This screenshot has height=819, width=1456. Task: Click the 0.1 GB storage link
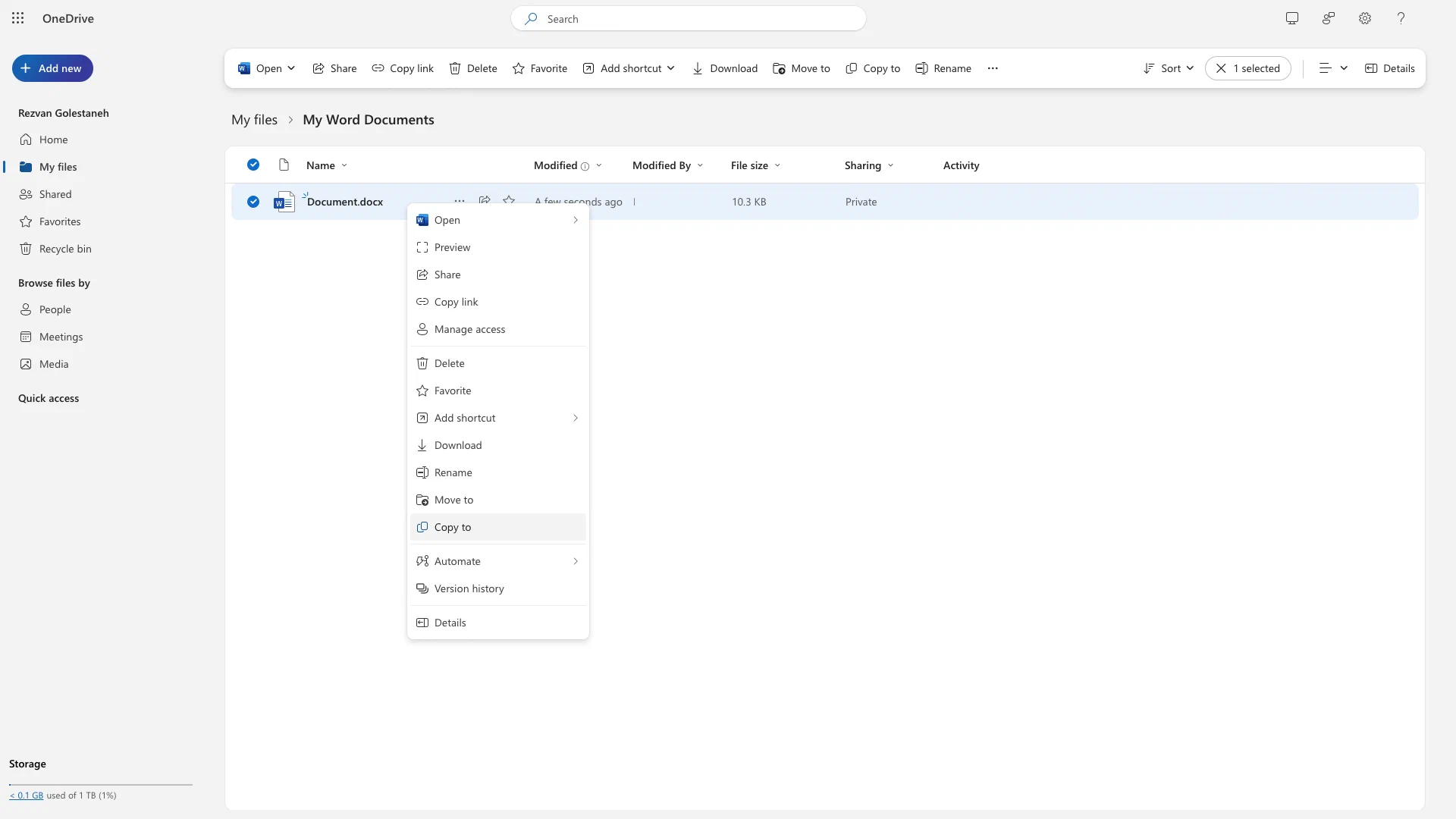pos(27,795)
